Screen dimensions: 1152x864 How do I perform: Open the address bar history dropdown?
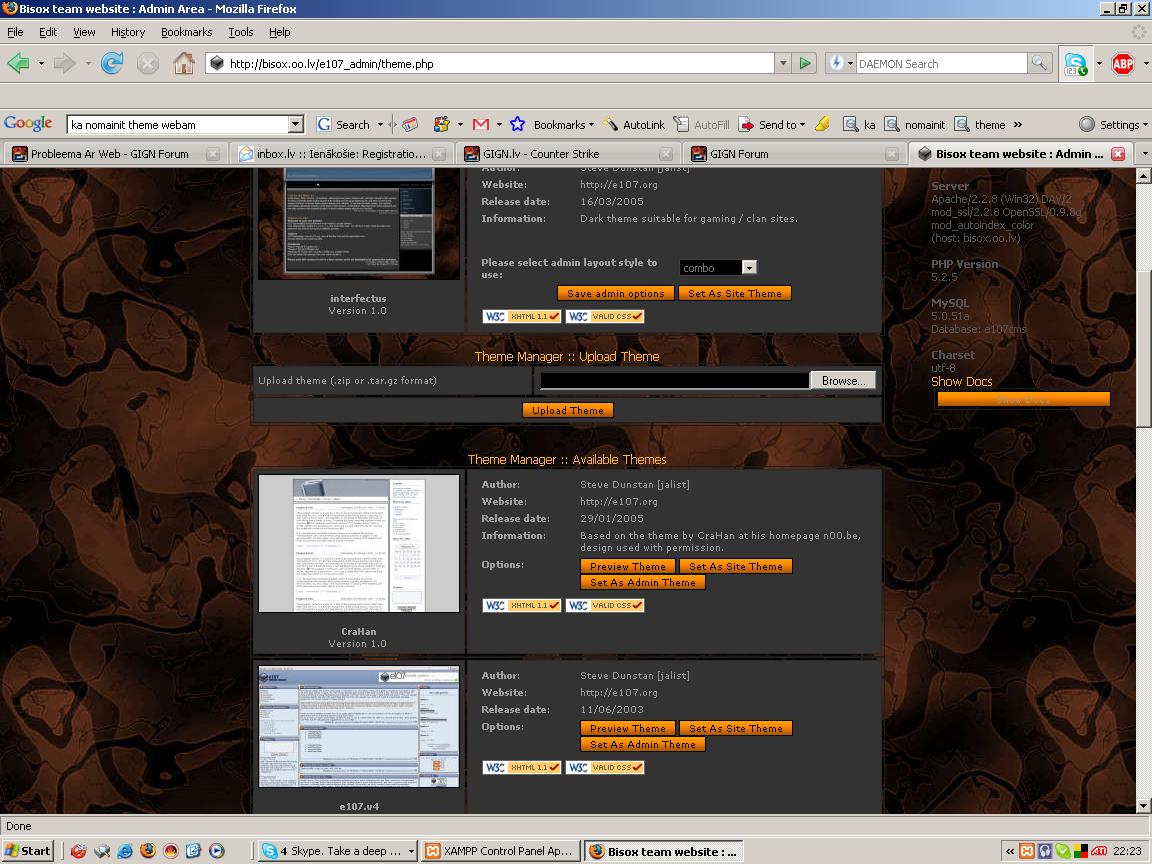point(783,64)
